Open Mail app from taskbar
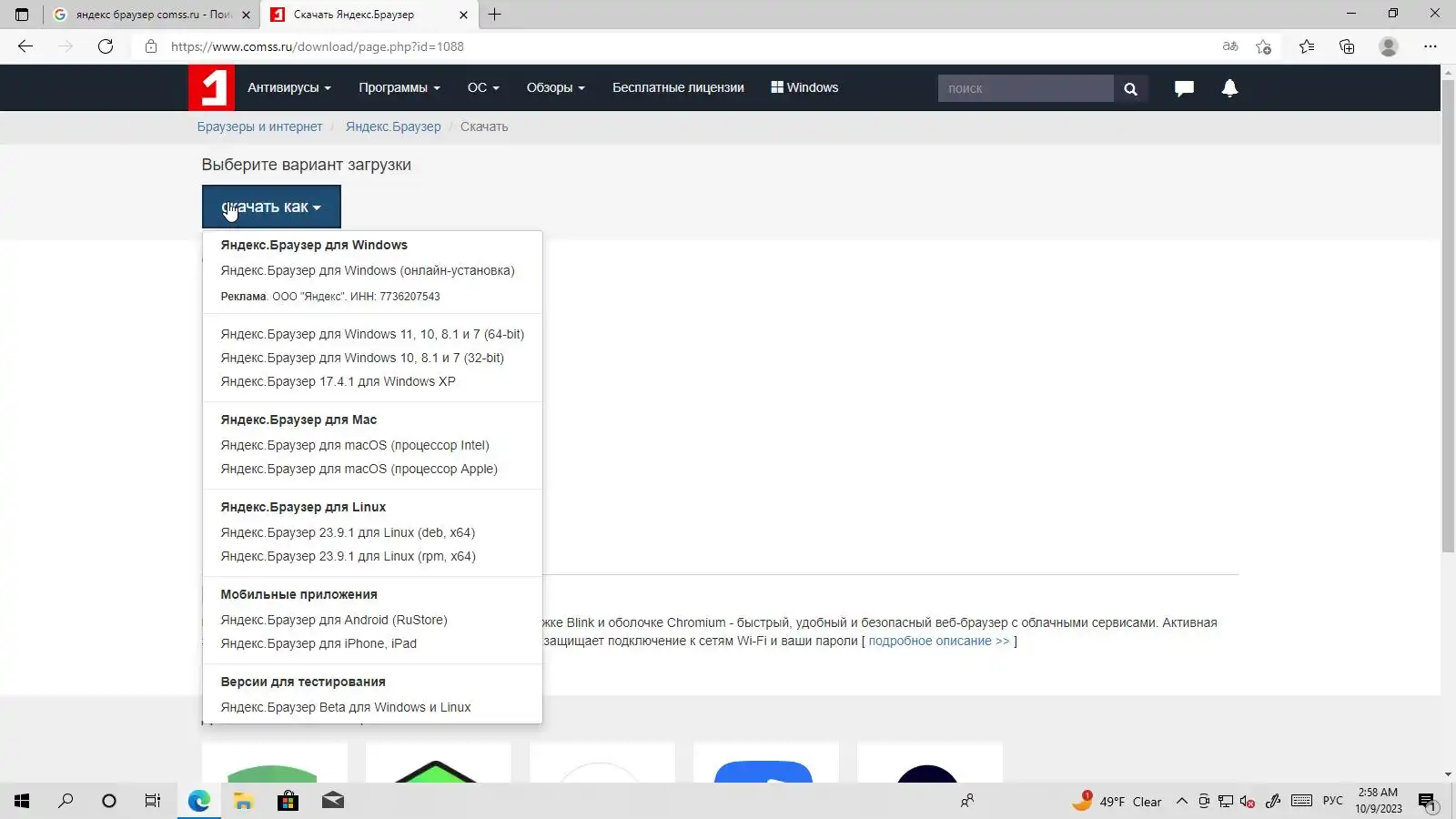This screenshot has width=1456, height=819. [333, 801]
